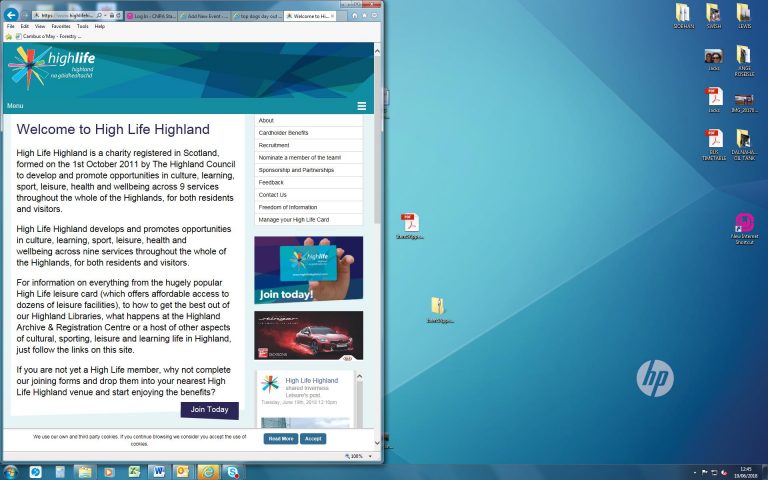Viewport: 768px width, 480px height.
Task: Open the Contact Us sidebar link
Action: click(309, 195)
